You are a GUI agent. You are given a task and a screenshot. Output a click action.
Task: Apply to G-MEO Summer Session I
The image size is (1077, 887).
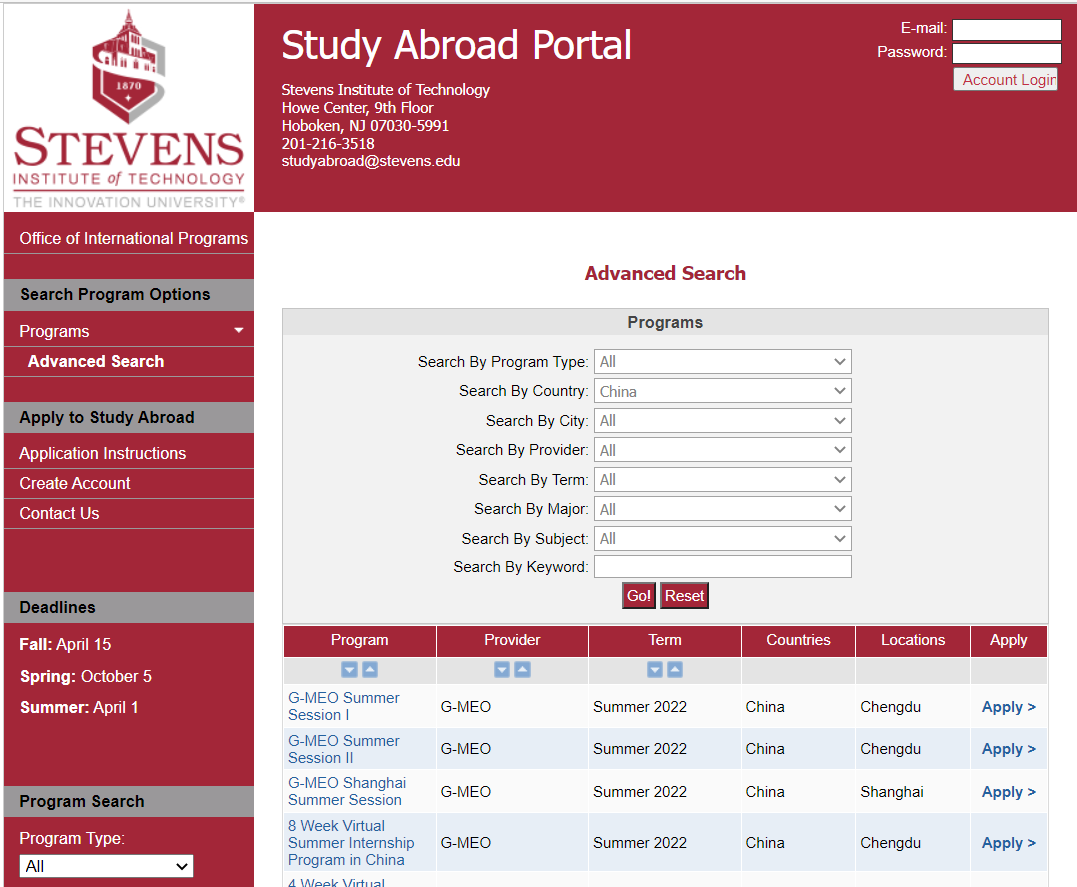[x=1008, y=707]
